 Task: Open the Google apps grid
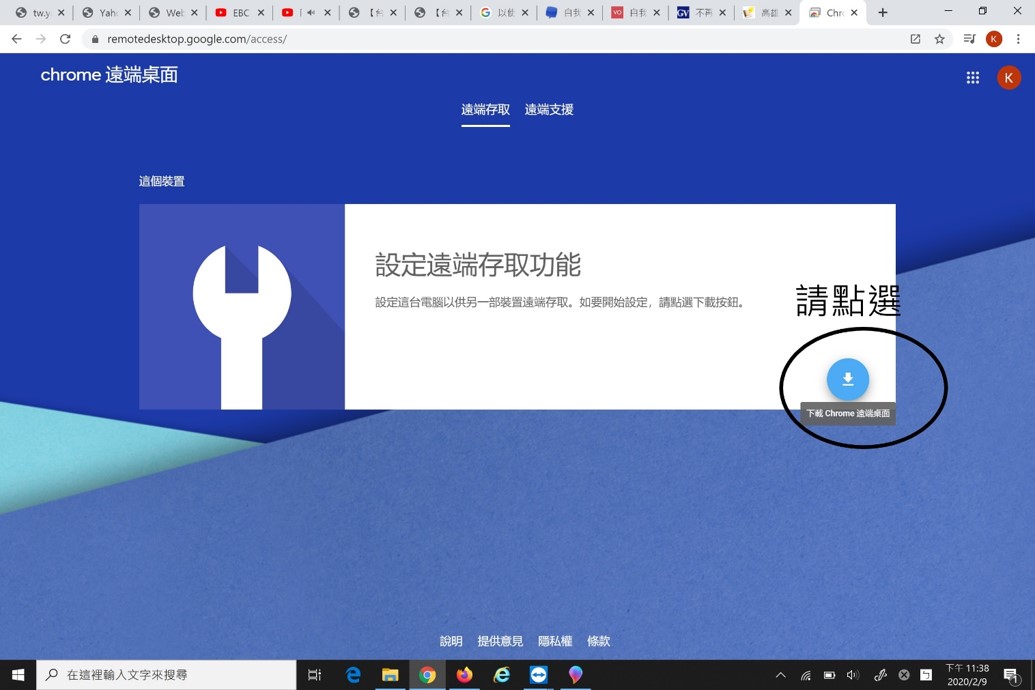click(x=972, y=78)
